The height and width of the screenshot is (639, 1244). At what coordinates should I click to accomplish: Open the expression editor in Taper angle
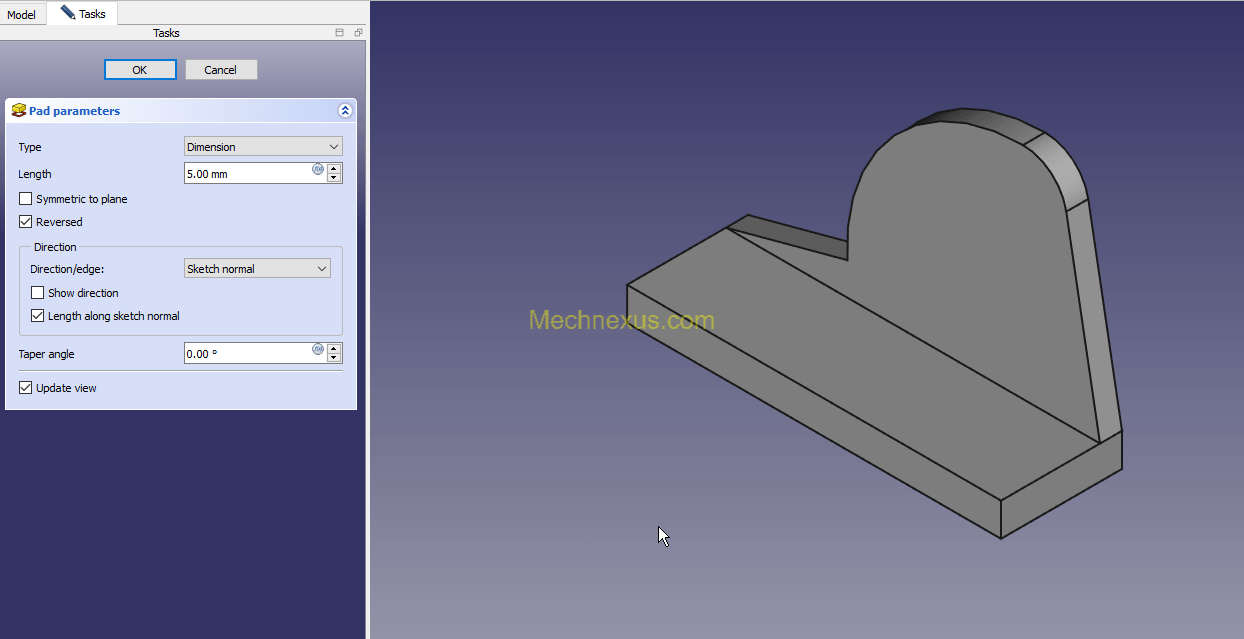318,349
